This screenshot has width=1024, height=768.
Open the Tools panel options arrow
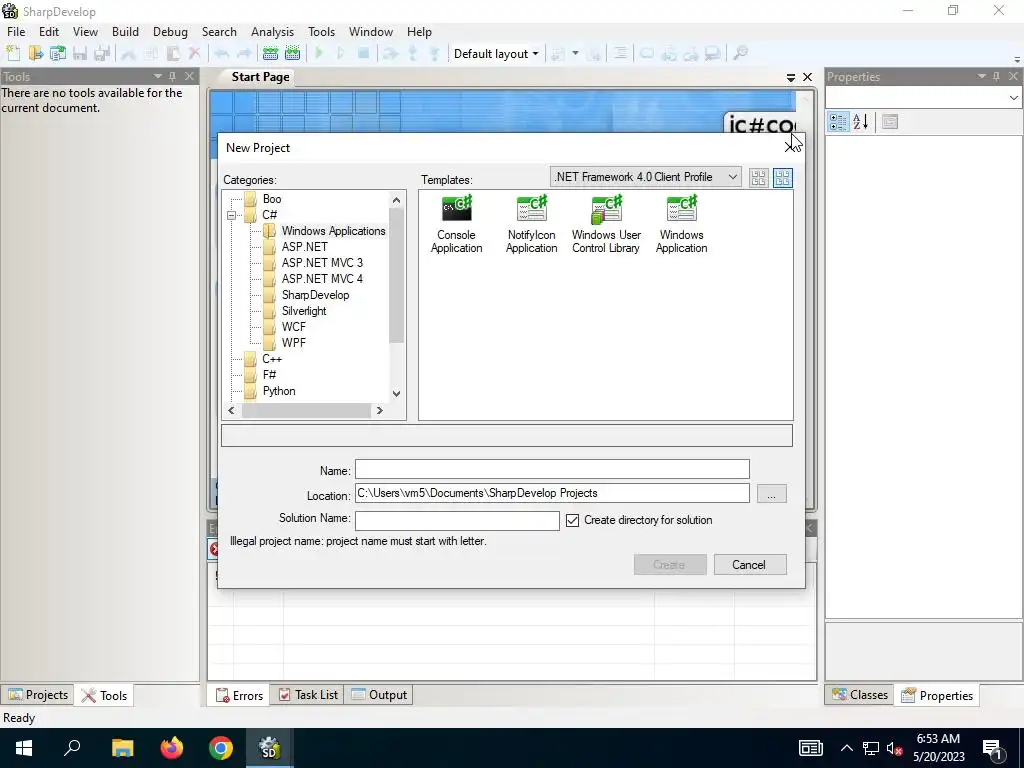[x=157, y=76]
